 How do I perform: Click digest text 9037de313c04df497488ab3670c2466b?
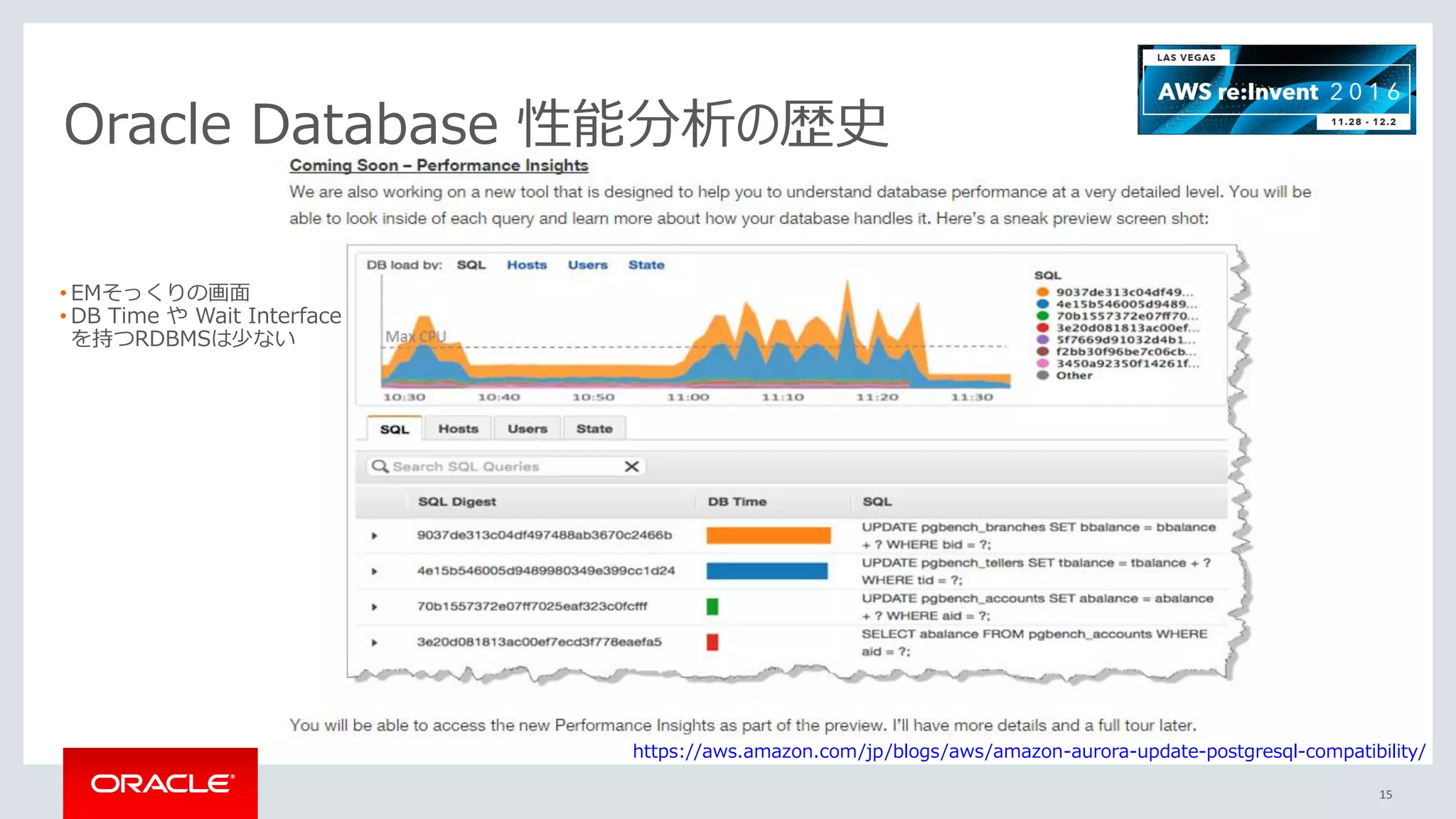coord(545,535)
